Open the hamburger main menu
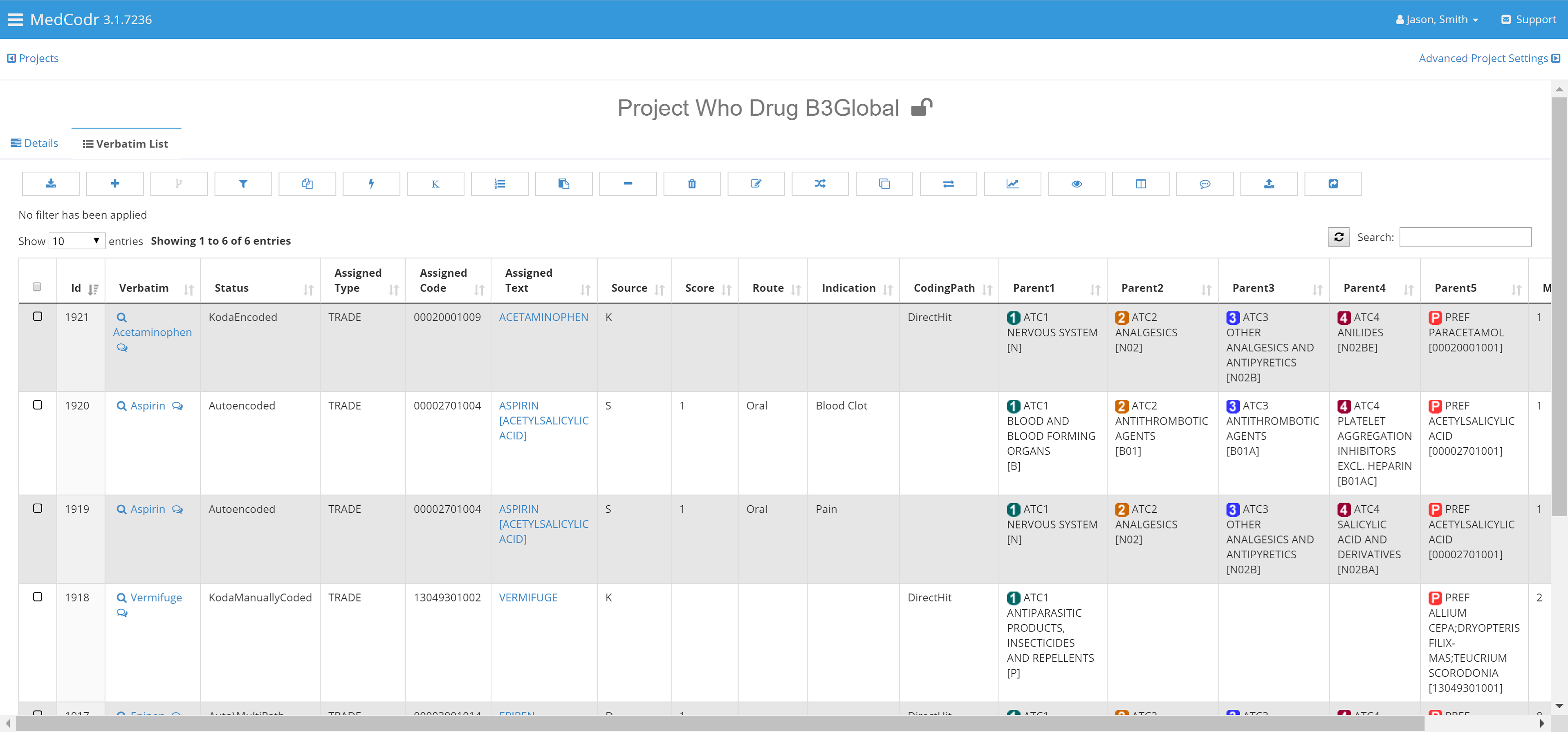The height and width of the screenshot is (732, 1568). point(15,20)
